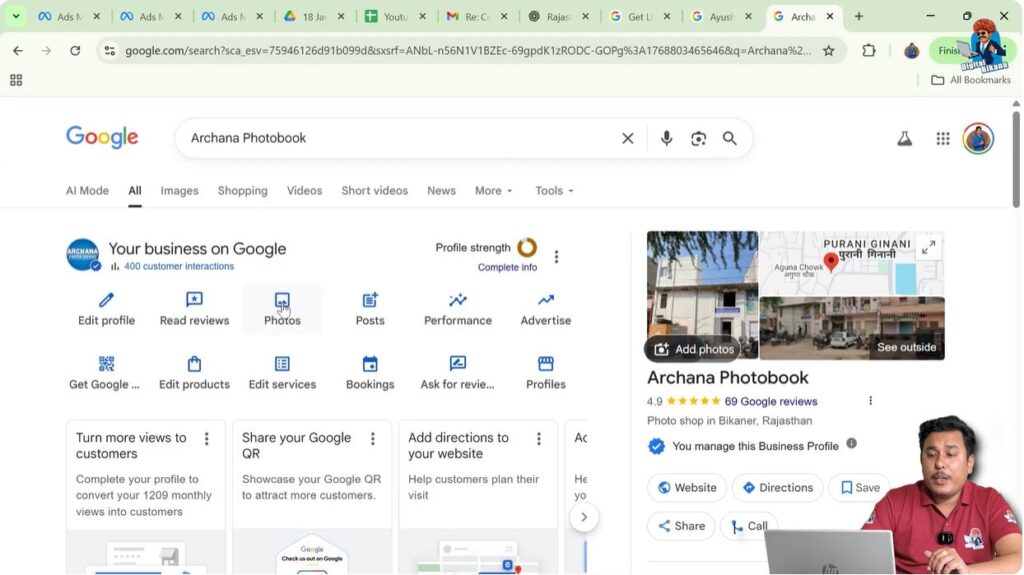1024x575 pixels.
Task: Expand the More search filters dropdown
Action: click(494, 191)
